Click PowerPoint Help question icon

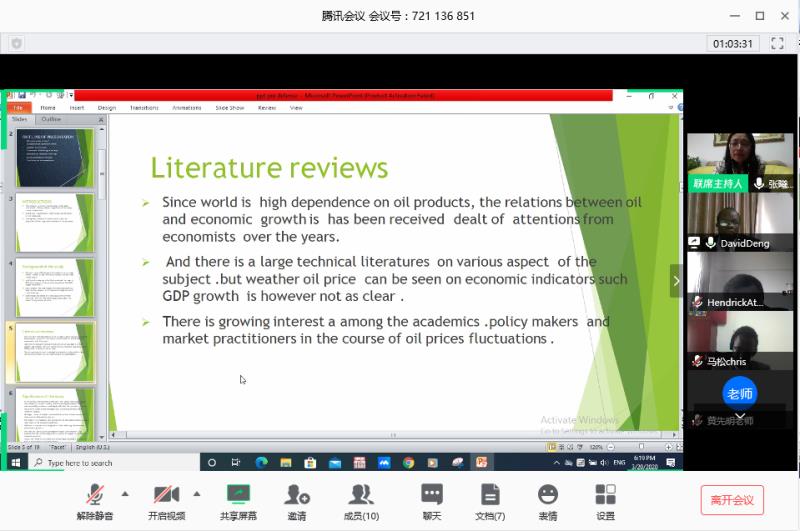[680, 108]
